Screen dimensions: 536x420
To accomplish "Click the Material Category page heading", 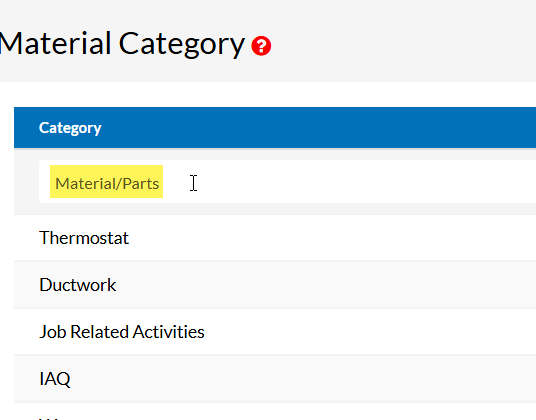I will point(121,44).
